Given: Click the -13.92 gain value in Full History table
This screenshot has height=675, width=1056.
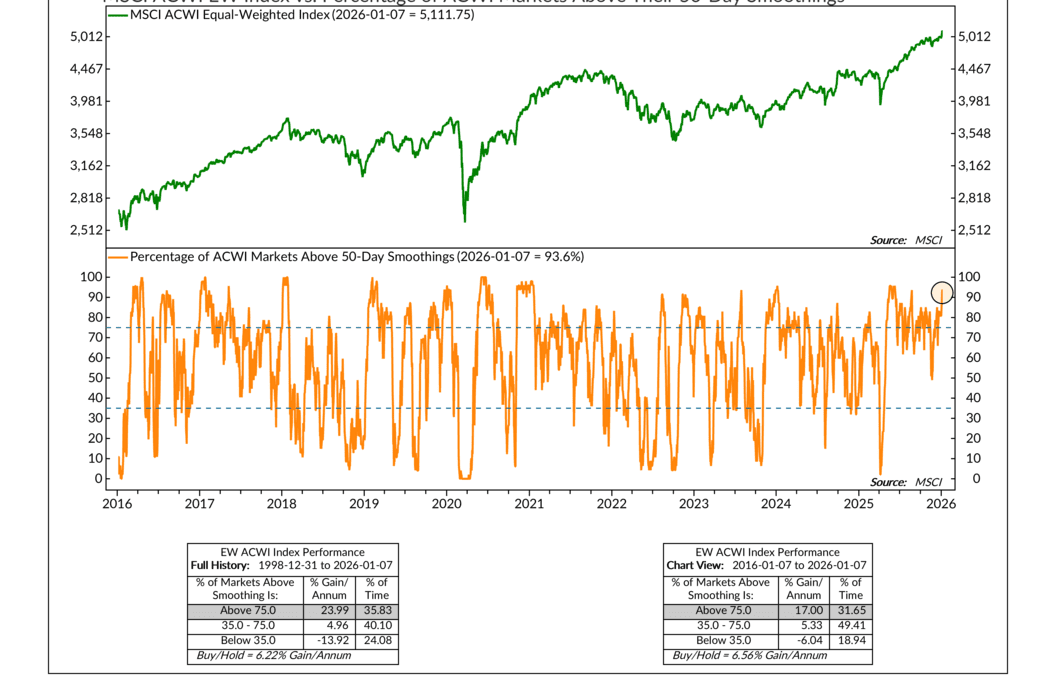Looking at the screenshot, I should point(328,640).
